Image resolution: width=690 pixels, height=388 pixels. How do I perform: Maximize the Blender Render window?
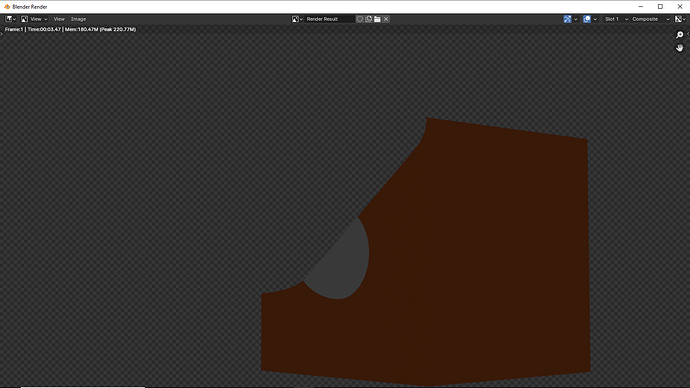click(660, 7)
